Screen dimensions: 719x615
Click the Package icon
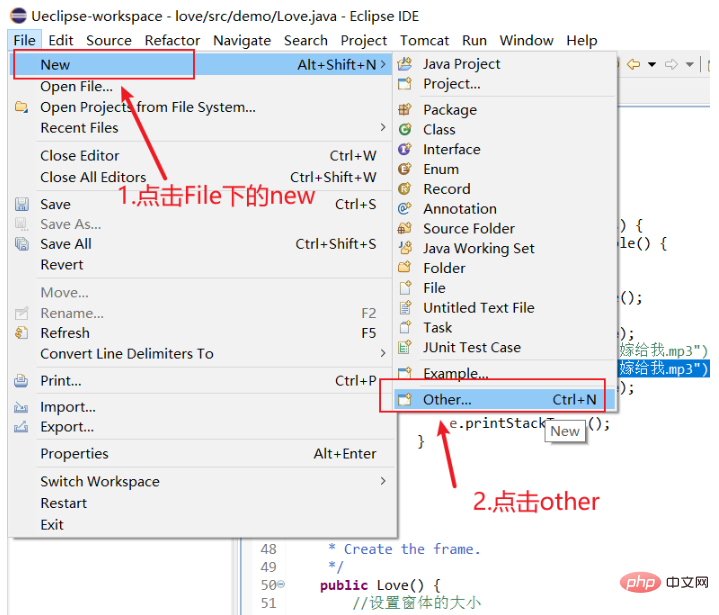tap(404, 110)
